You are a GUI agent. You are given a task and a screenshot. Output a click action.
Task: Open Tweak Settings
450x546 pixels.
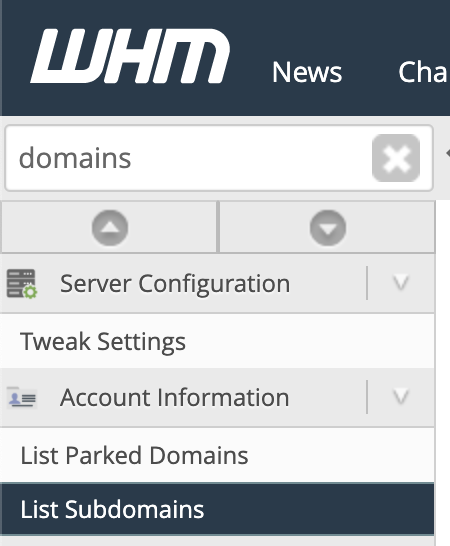[x=217, y=341]
